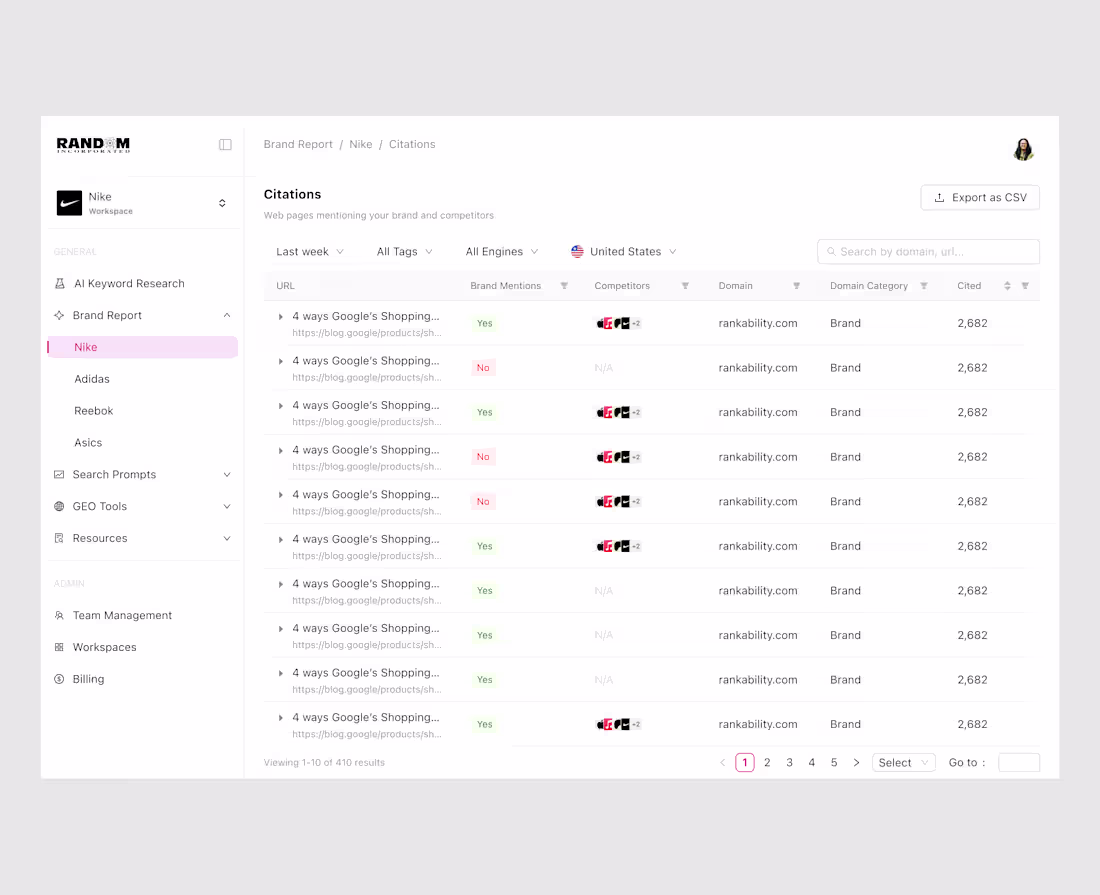Expand the second citation row
The image size is (1100, 895).
point(281,361)
